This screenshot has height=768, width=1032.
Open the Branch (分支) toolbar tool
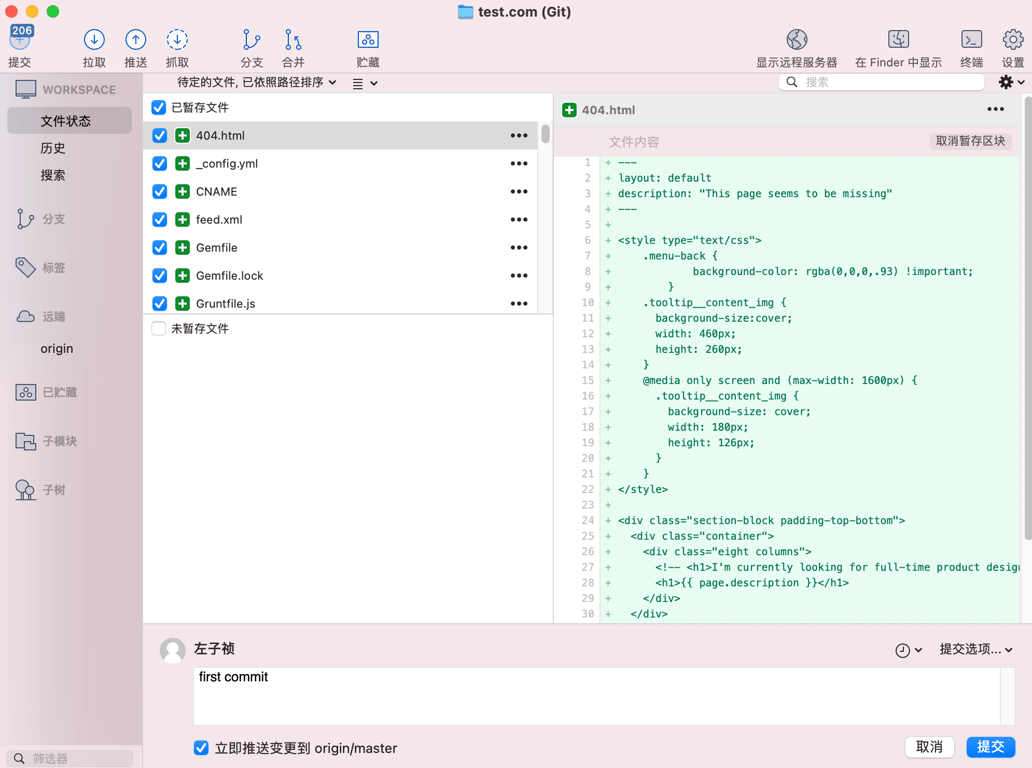[251, 40]
